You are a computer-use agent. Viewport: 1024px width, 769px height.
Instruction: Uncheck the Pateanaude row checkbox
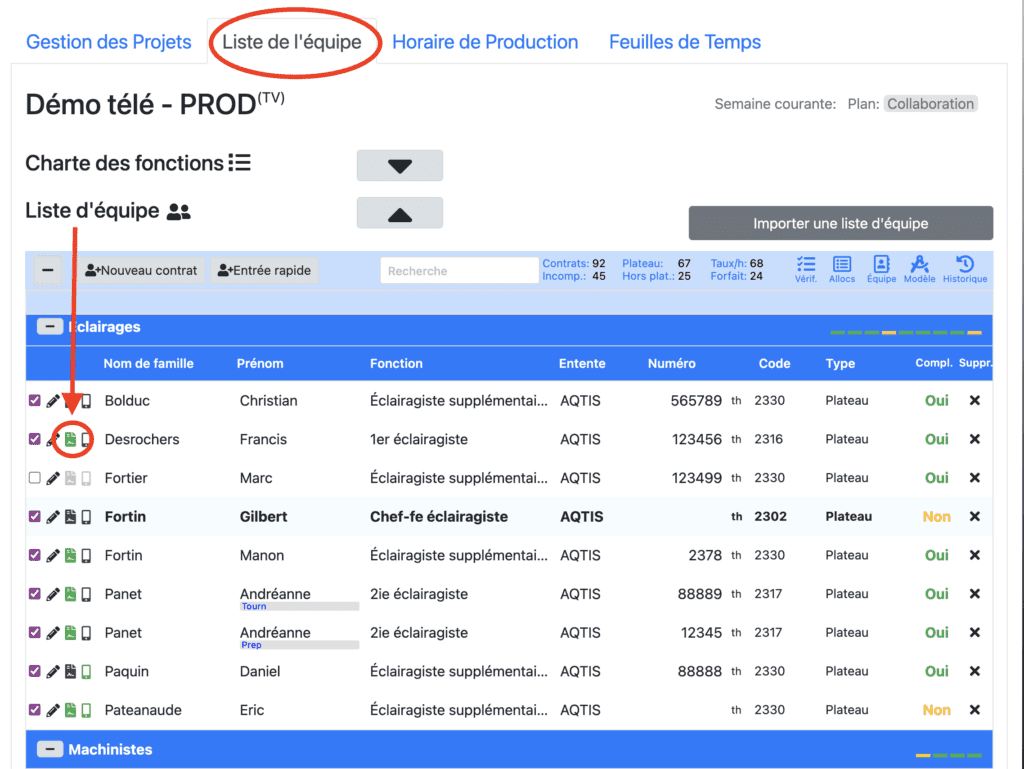pyautogui.click(x=35, y=710)
